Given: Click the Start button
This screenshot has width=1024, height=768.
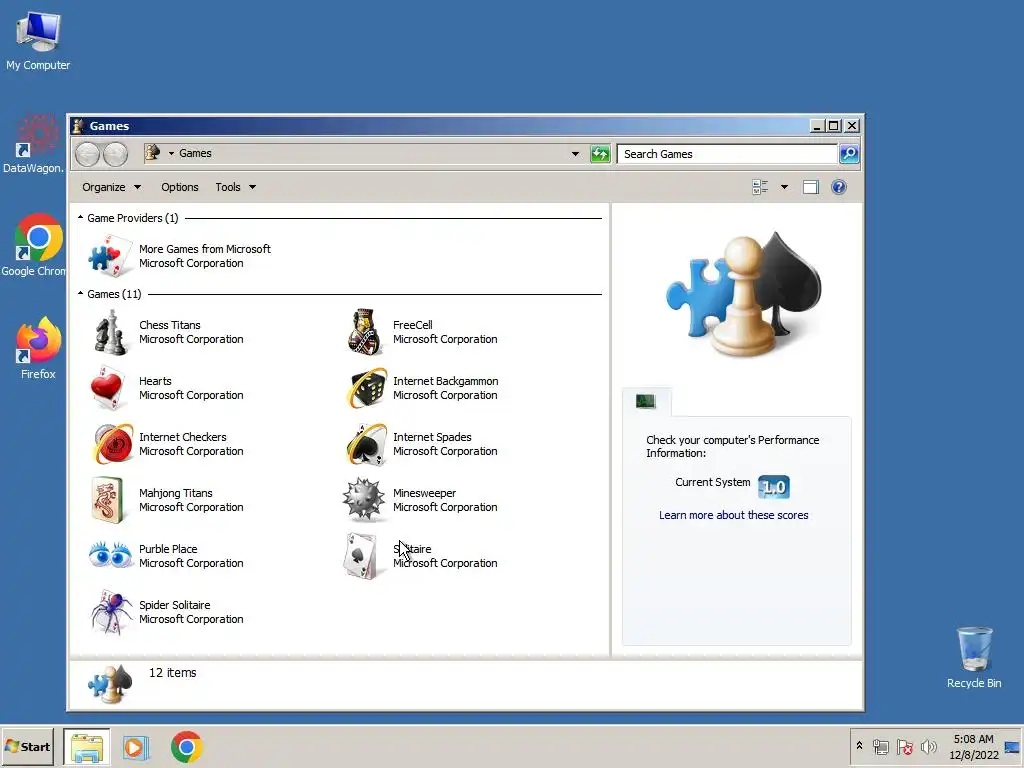Looking at the screenshot, I should 27,746.
